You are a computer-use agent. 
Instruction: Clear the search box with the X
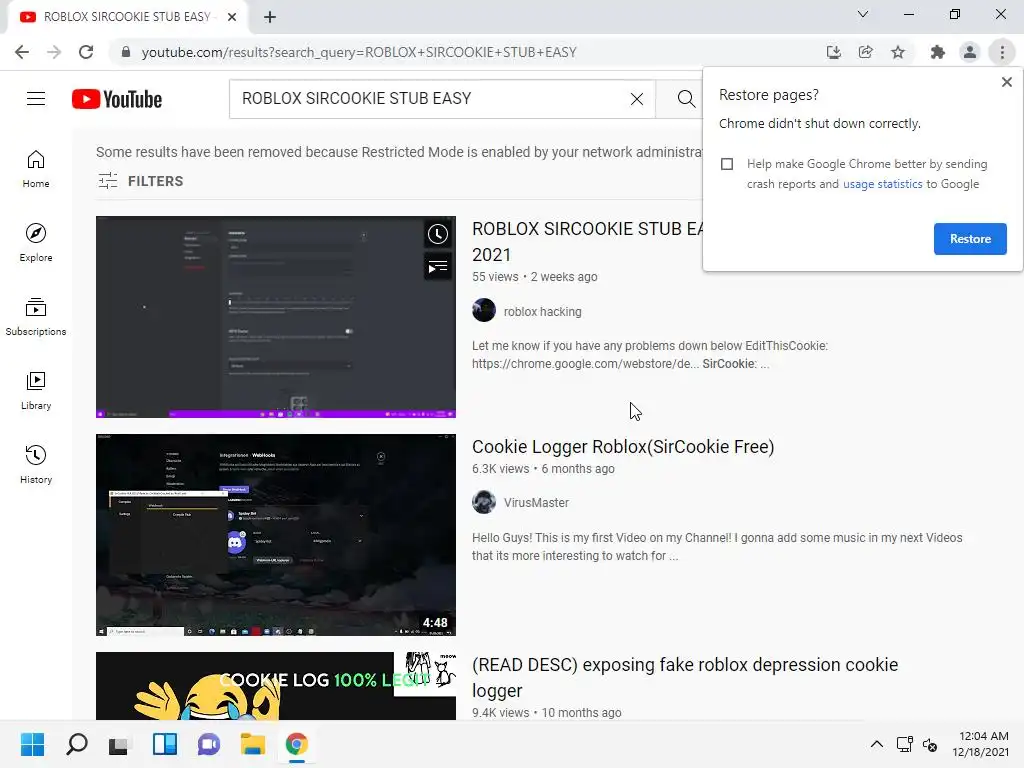tap(637, 99)
